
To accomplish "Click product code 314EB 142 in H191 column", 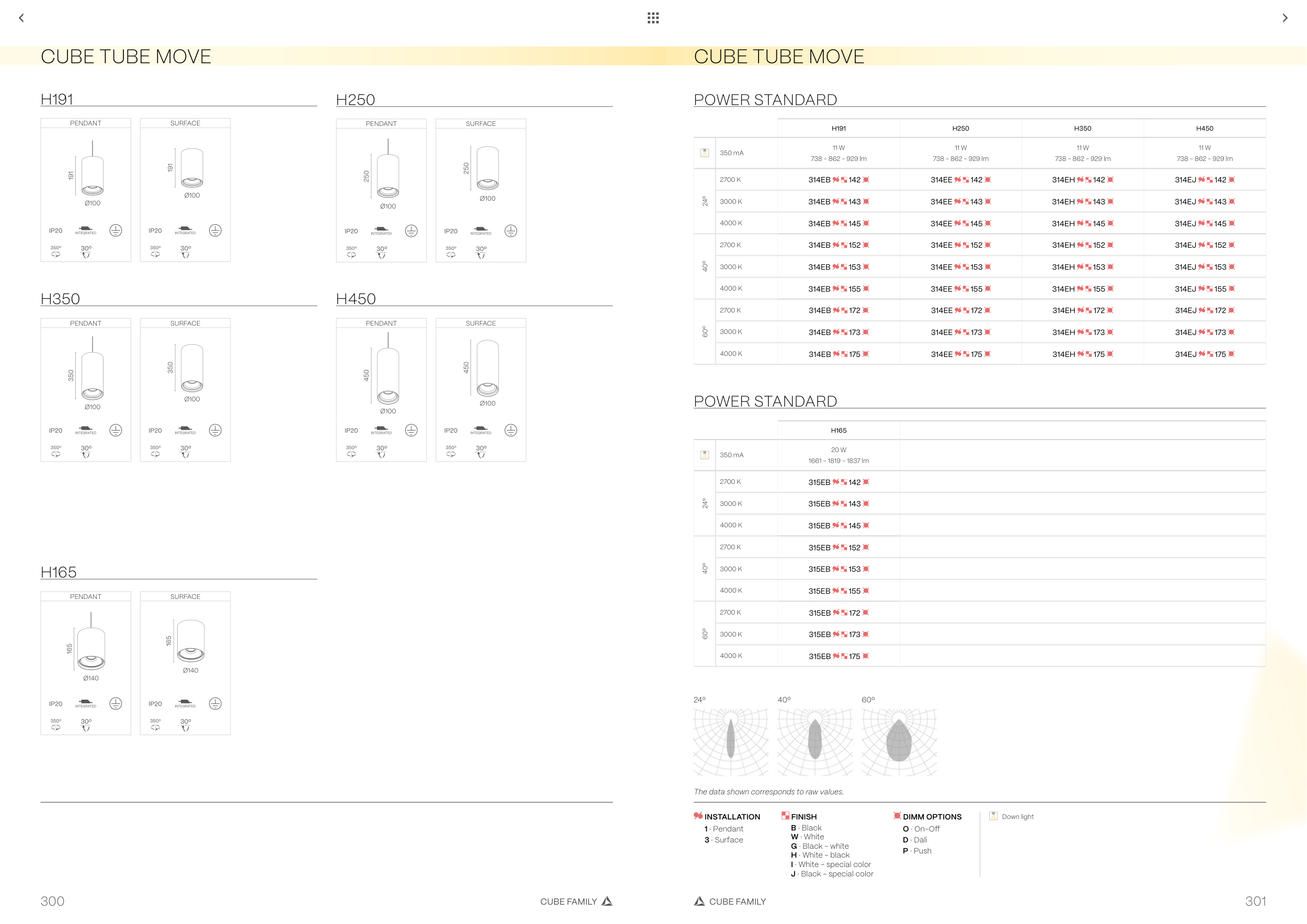I will coord(839,180).
